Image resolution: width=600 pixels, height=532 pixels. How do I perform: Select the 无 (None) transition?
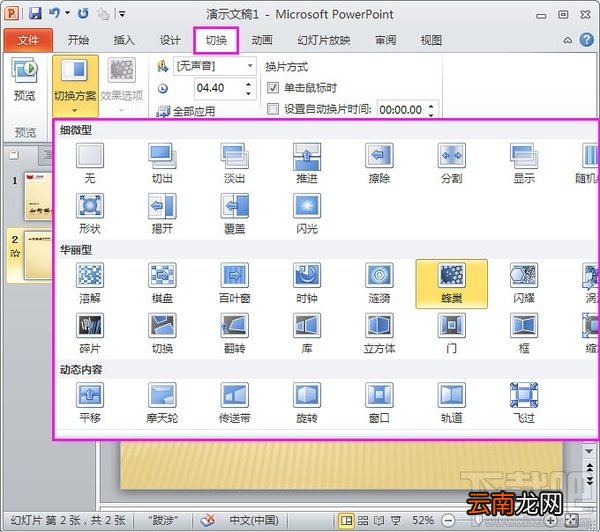pyautogui.click(x=90, y=163)
